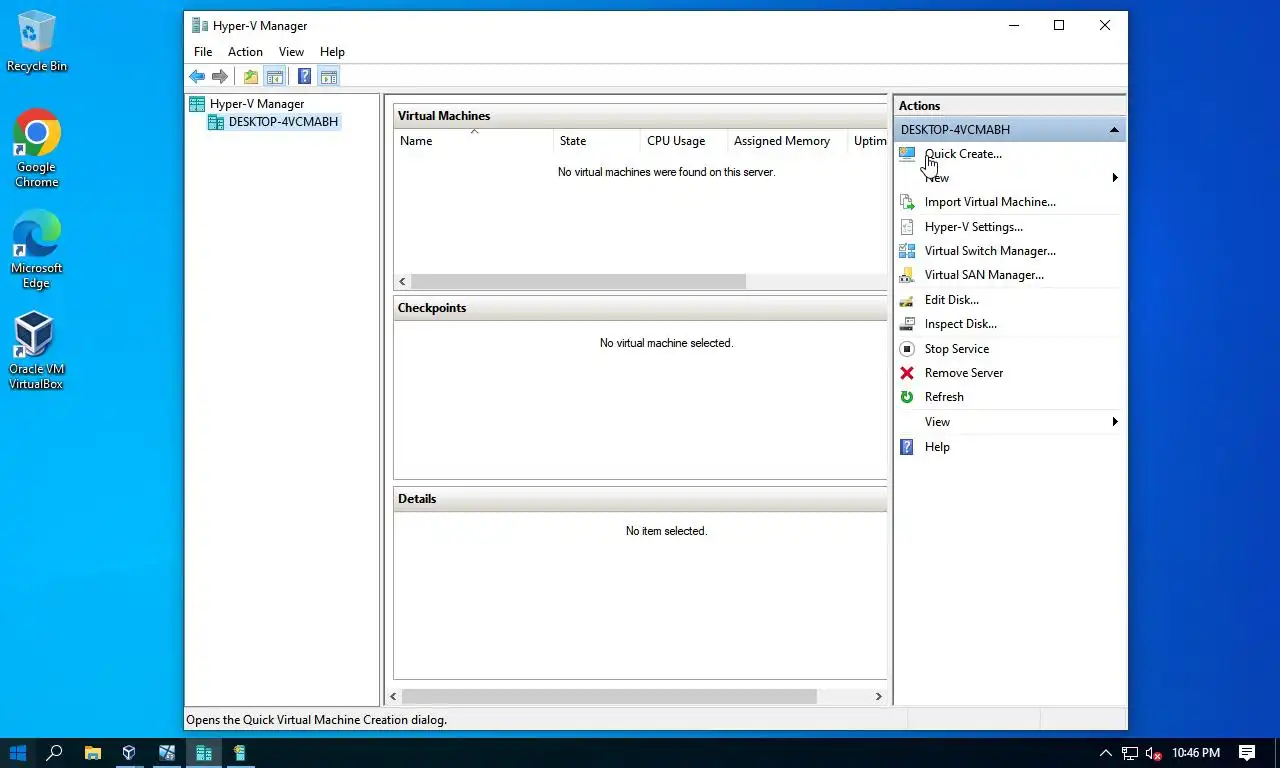Click the network tray icon
This screenshot has height=768, width=1280.
click(x=1130, y=753)
